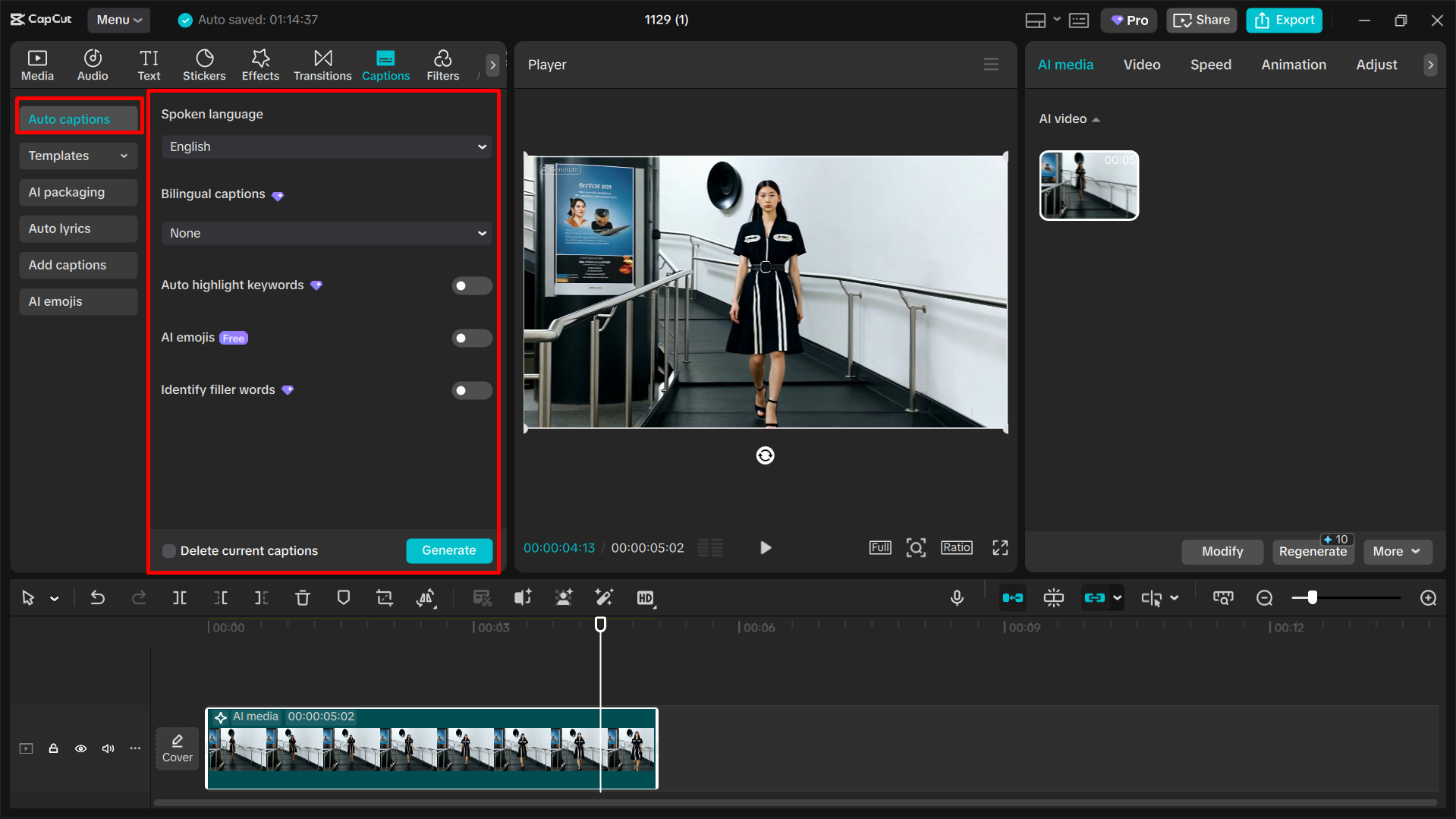Open the Media panel

[x=37, y=65]
